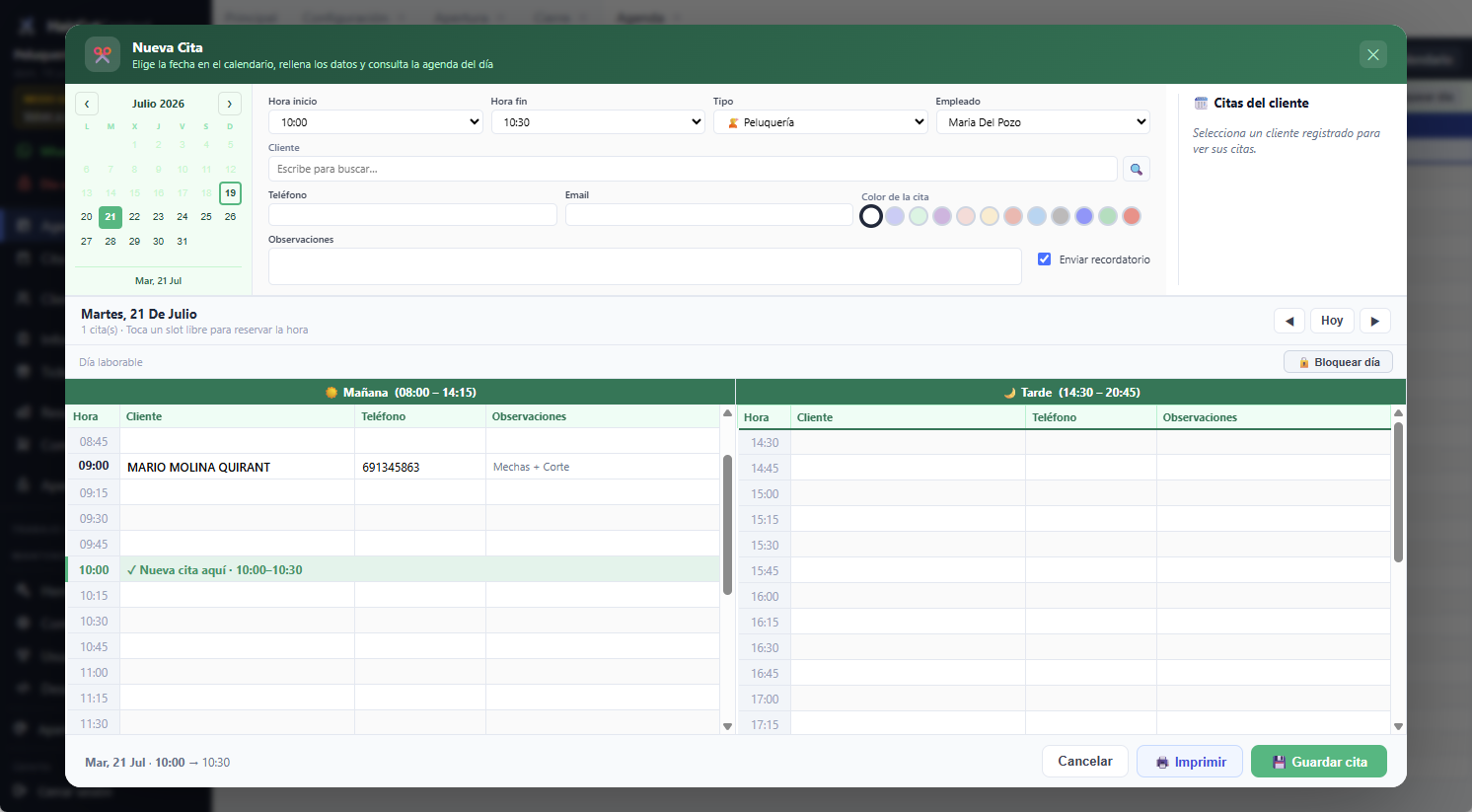1472x812 pixels.
Task: Click the Tarde (14:30 – 20:45) header
Action: pos(1071,392)
